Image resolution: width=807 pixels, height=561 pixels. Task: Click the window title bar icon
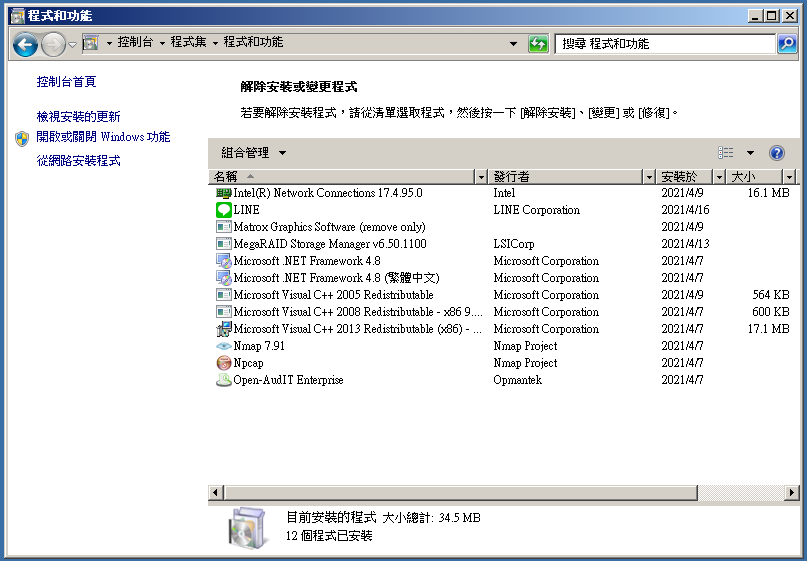pyautogui.click(x=17, y=16)
